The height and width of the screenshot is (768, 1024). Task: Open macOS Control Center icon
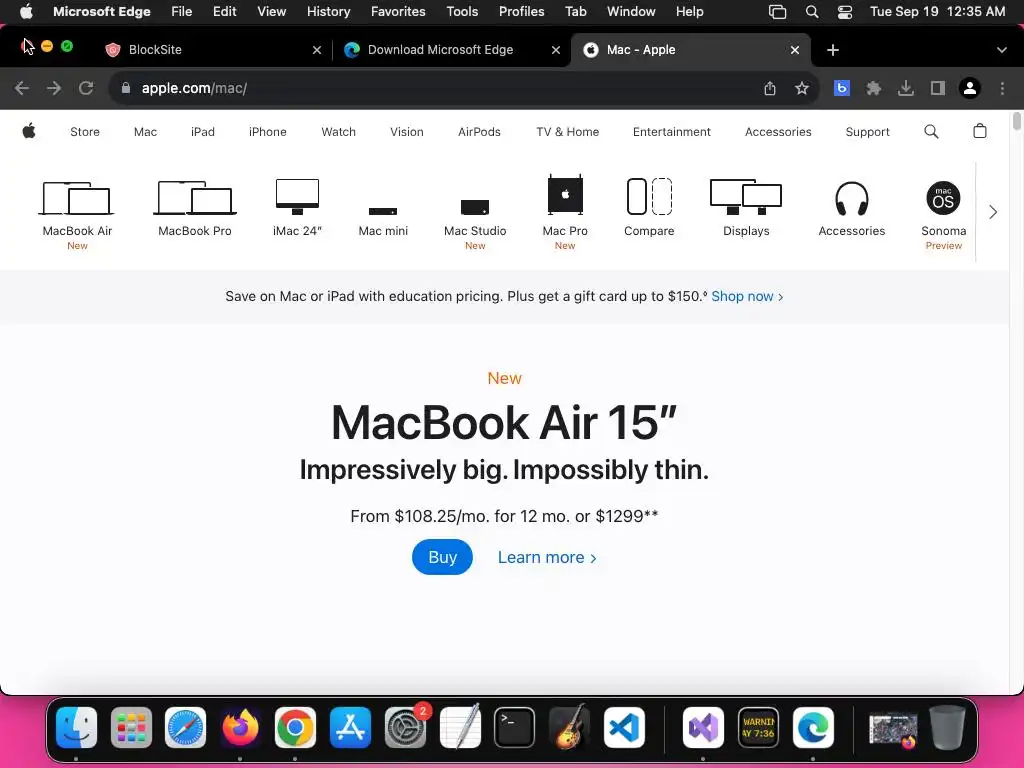pyautogui.click(x=844, y=12)
